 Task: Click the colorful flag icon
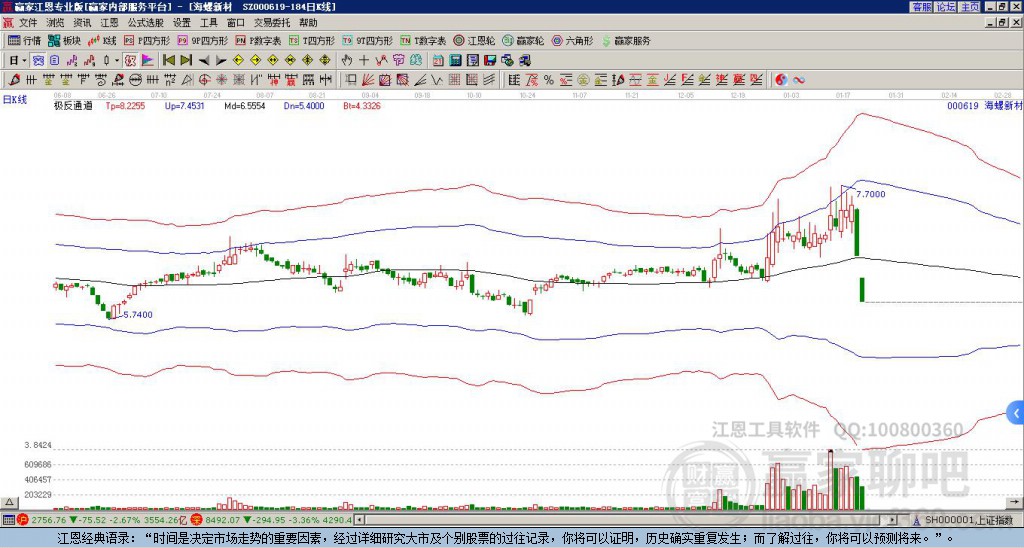tap(148, 60)
